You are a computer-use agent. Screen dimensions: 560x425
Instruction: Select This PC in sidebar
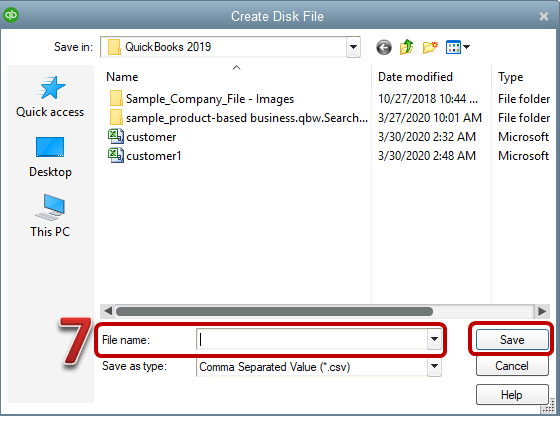click(50, 216)
